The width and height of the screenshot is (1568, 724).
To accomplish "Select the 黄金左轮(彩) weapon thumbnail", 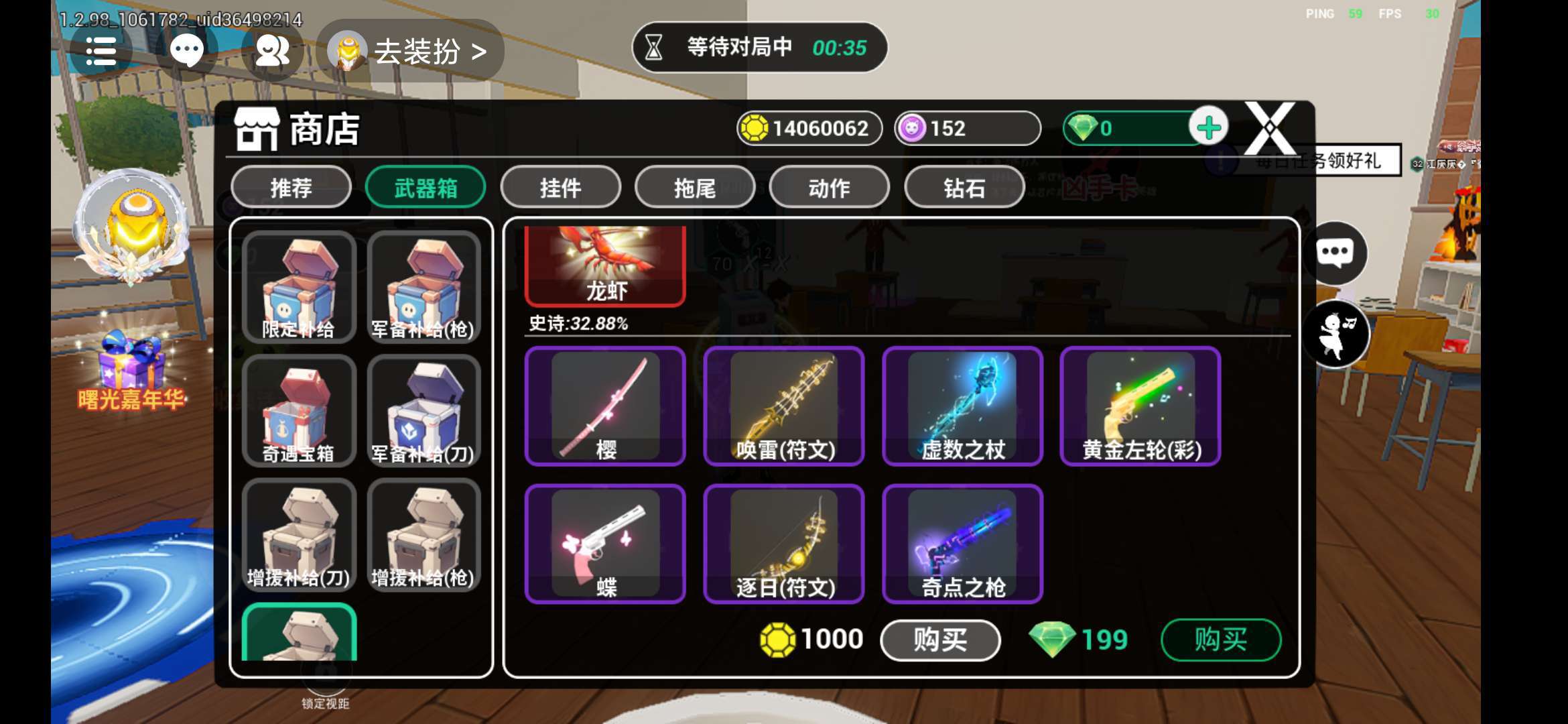I will pos(1140,406).
